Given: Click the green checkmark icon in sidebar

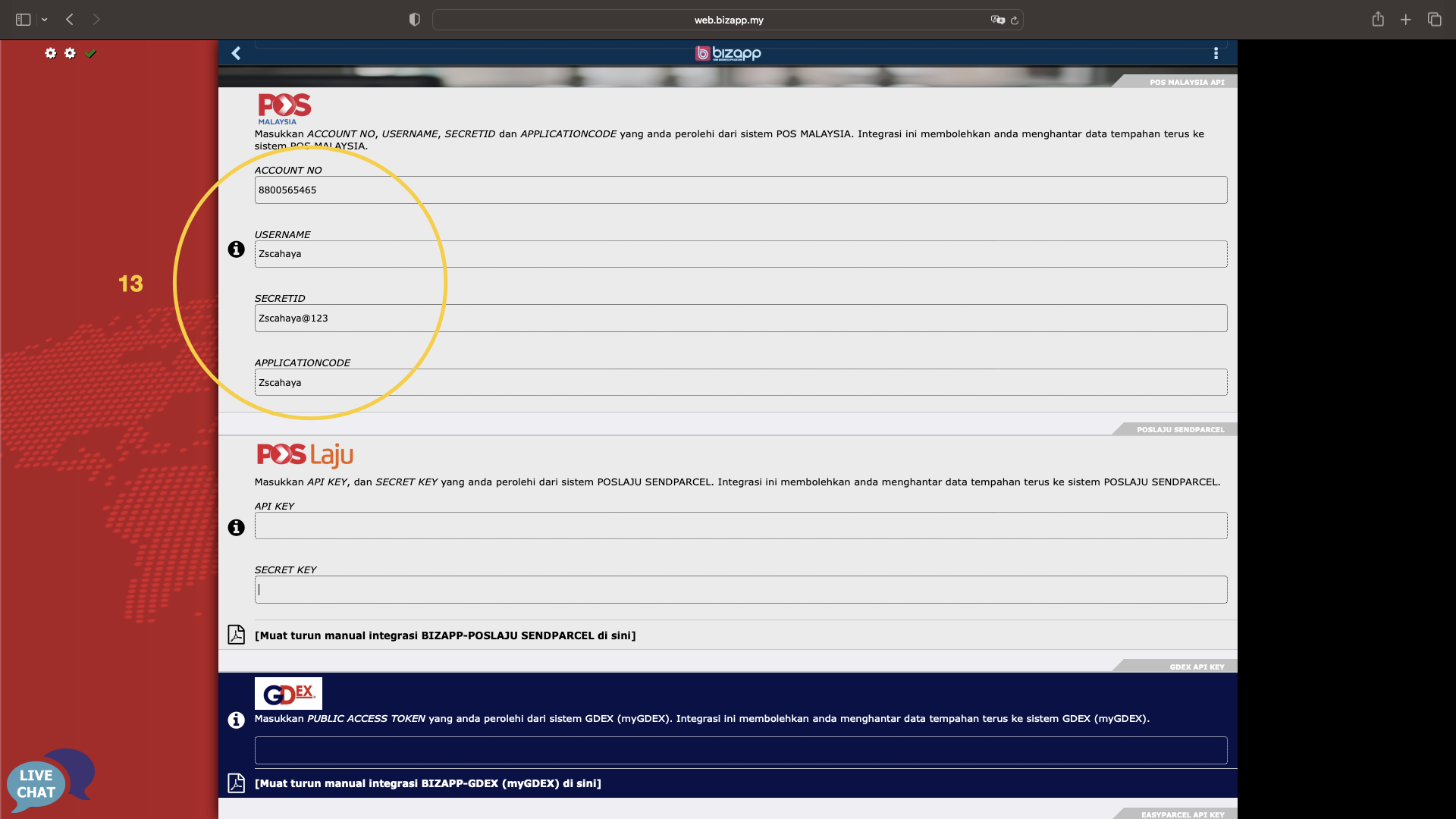Looking at the screenshot, I should 91,53.
